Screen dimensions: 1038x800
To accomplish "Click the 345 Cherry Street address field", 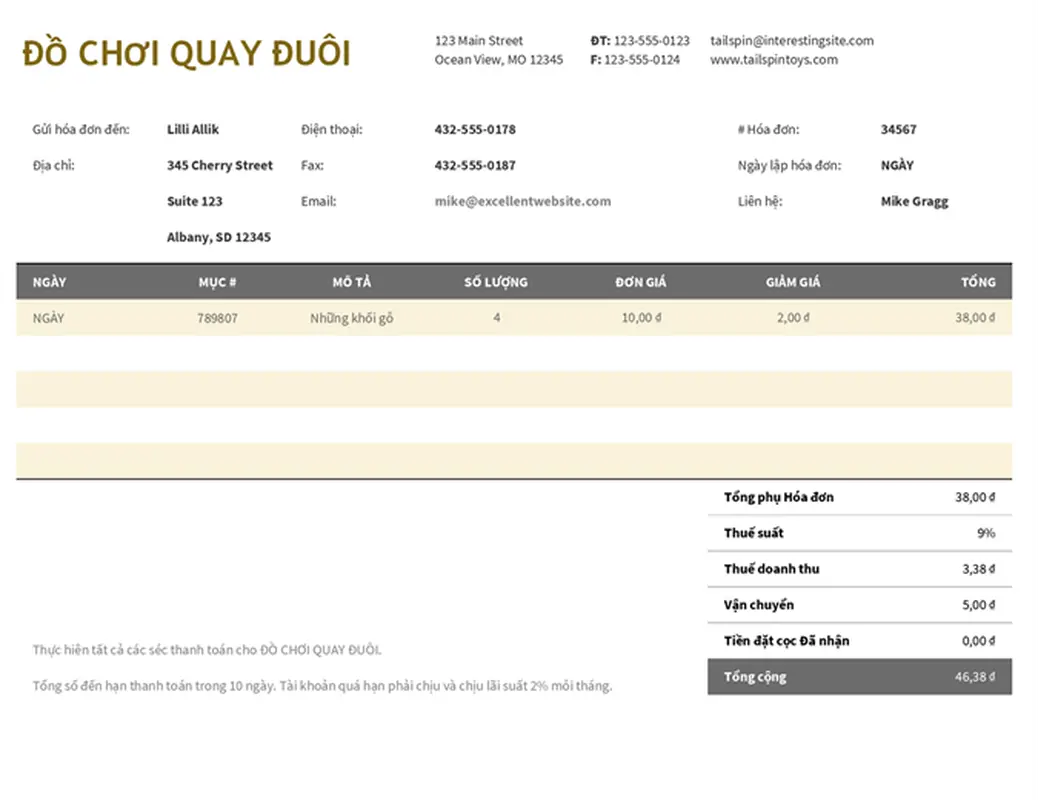I will 219,165.
